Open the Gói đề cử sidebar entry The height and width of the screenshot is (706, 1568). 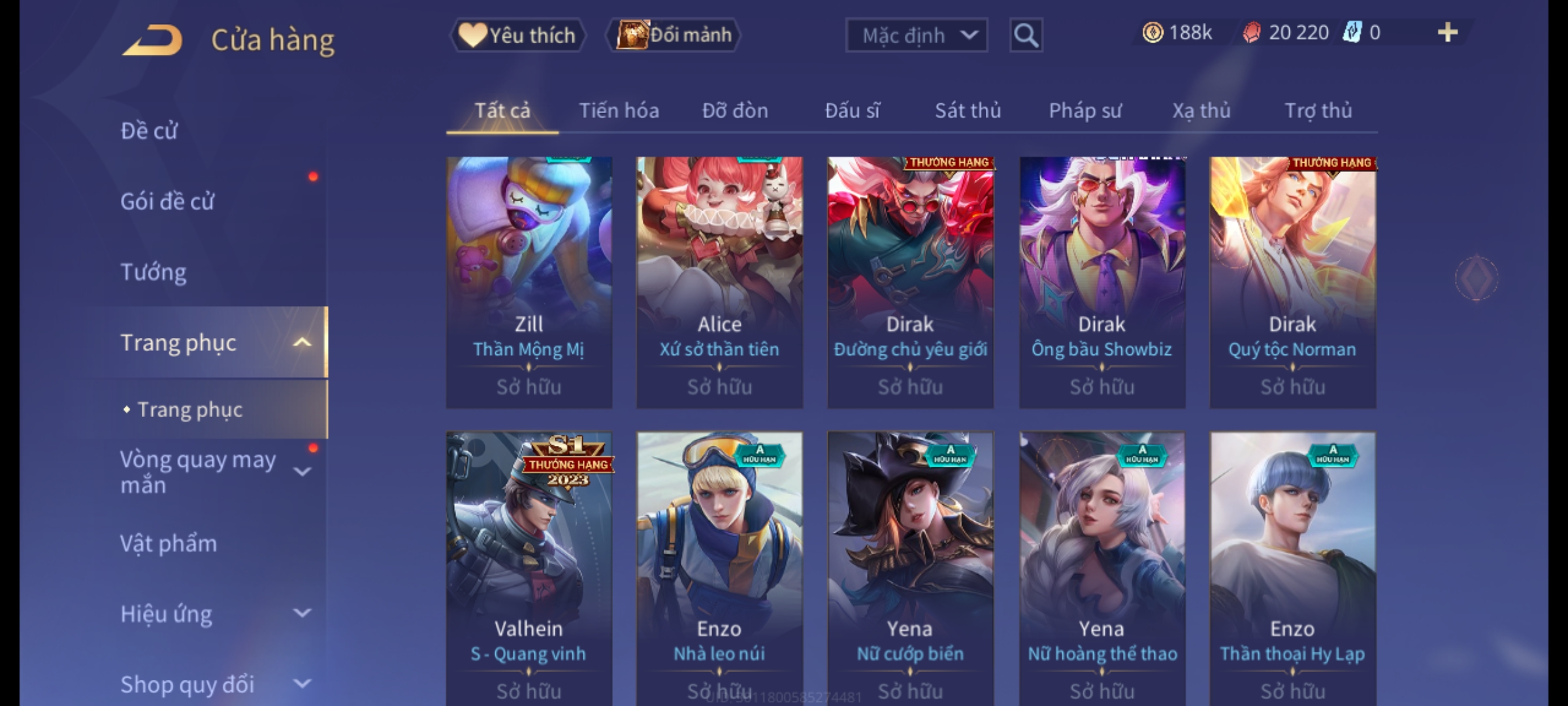coord(167,201)
